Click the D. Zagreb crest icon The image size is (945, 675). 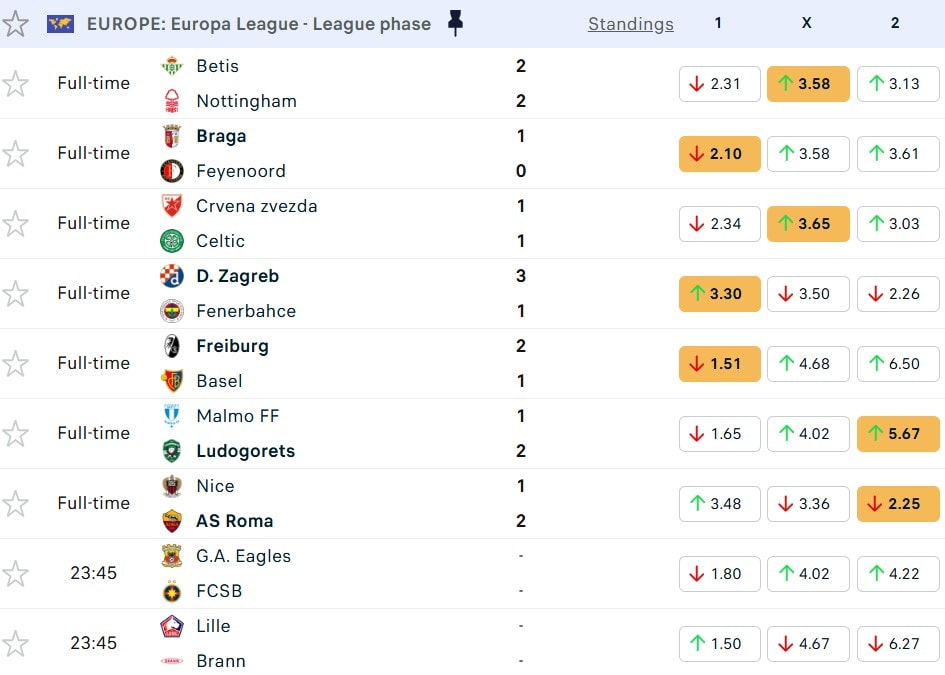[x=172, y=276]
